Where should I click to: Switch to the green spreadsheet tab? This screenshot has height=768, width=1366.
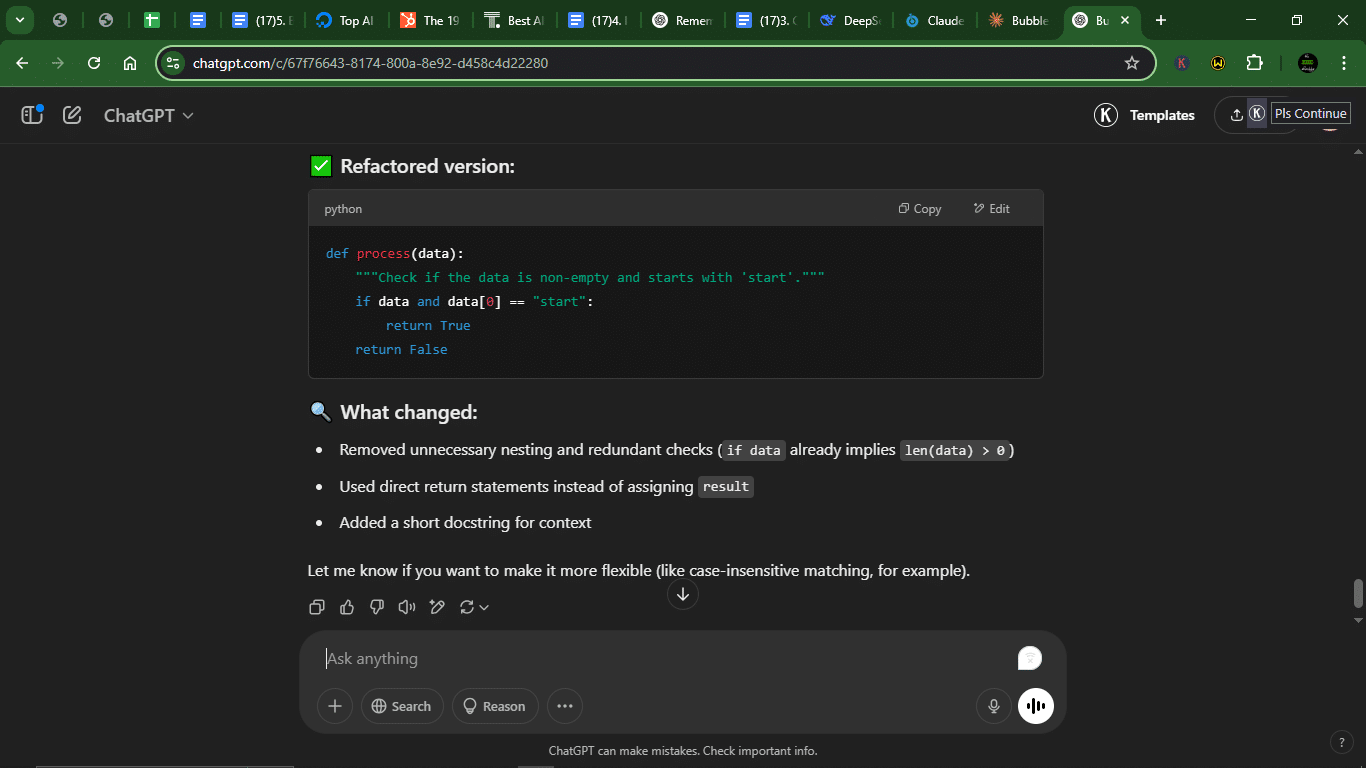[x=152, y=20]
